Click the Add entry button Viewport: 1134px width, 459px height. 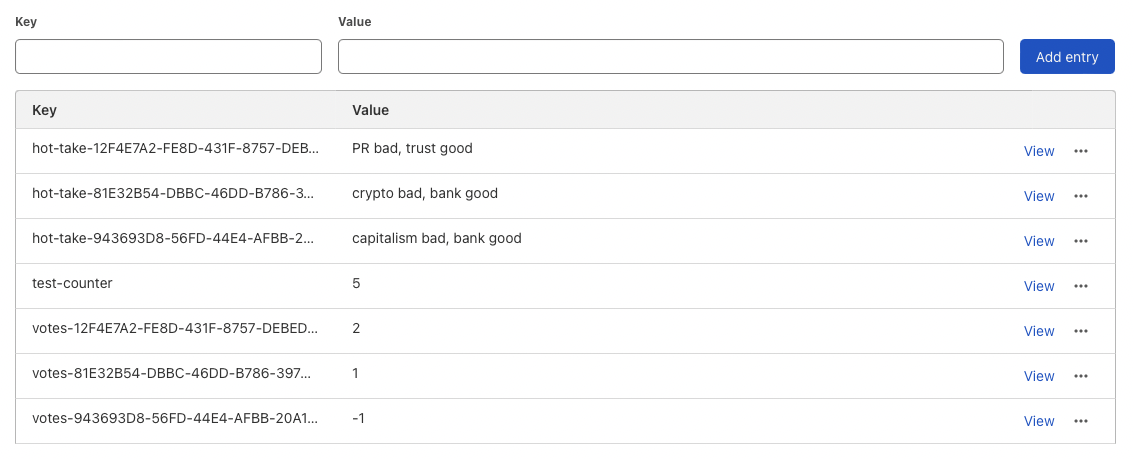coord(1066,57)
